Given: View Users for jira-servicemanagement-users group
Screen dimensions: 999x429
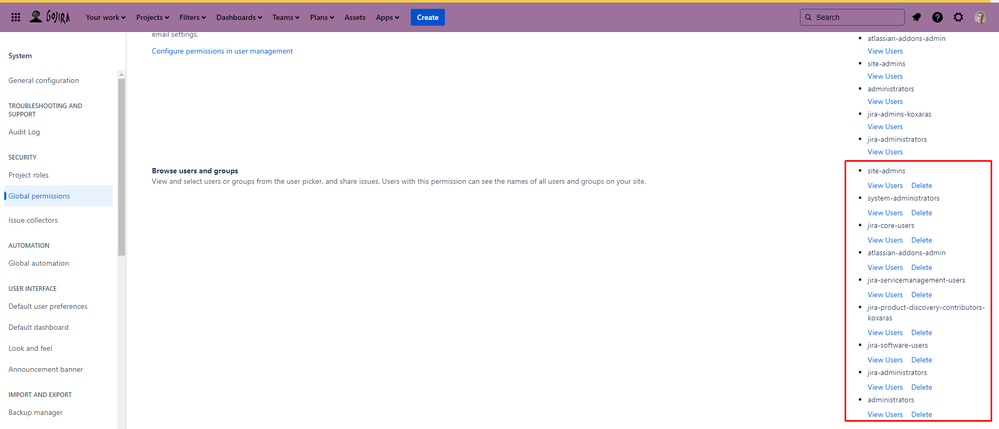Looking at the screenshot, I should tap(885, 295).
